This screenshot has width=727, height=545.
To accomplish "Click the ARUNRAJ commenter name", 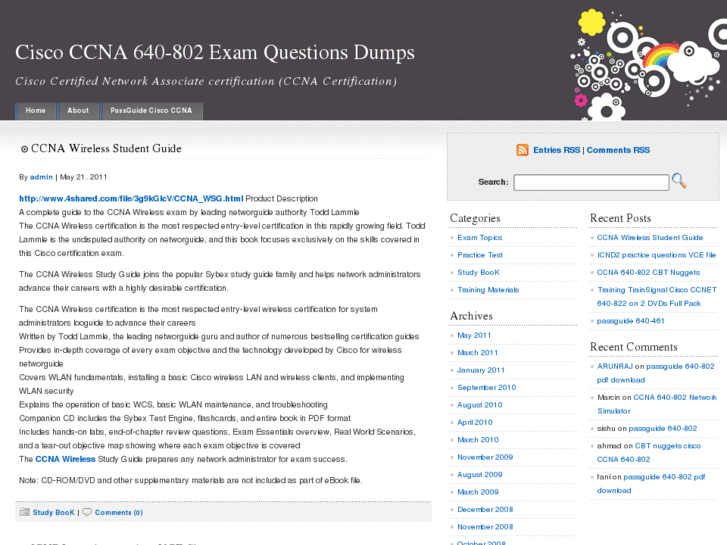I will 615,366.
